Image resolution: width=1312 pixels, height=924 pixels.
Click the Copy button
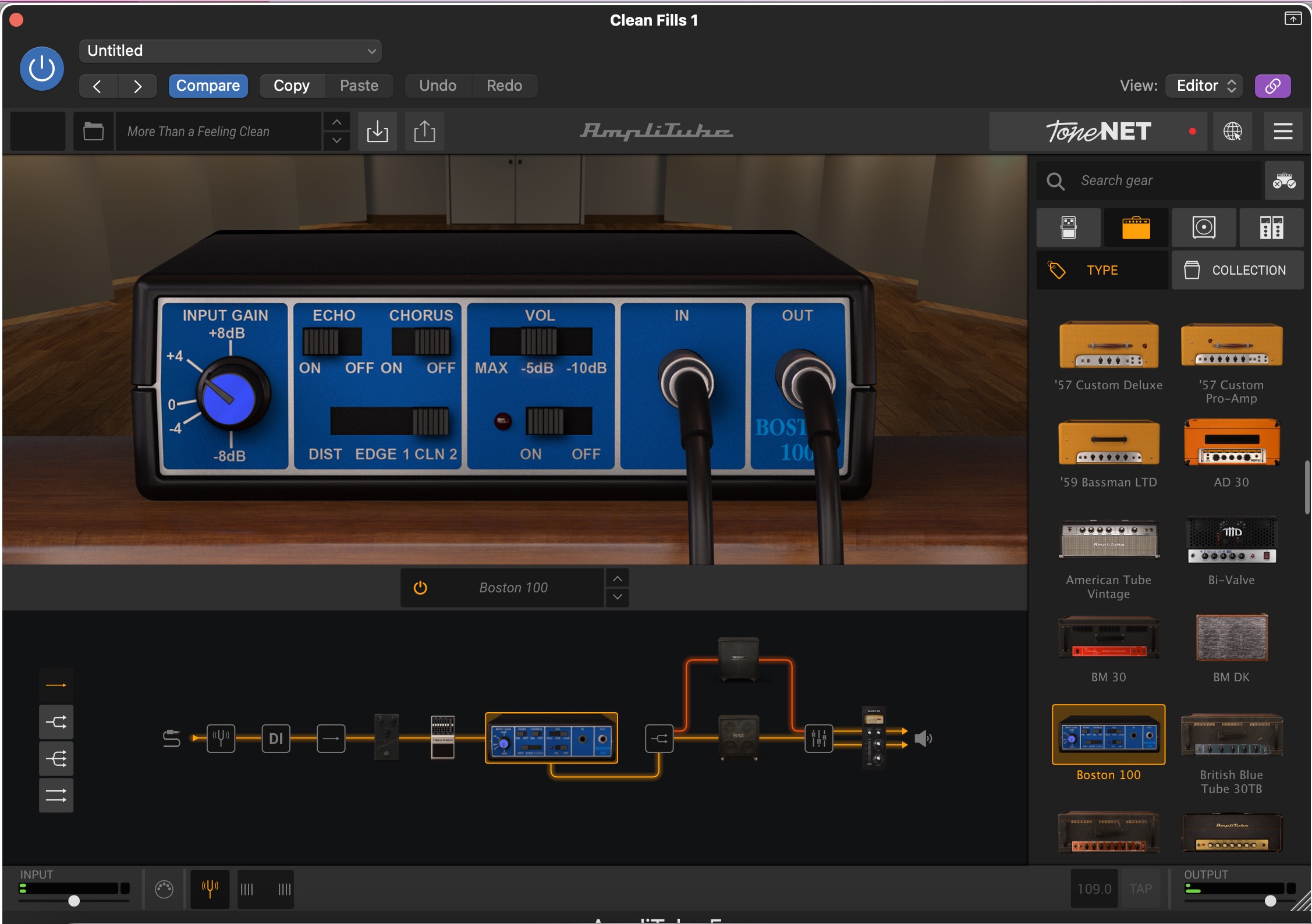tap(291, 86)
